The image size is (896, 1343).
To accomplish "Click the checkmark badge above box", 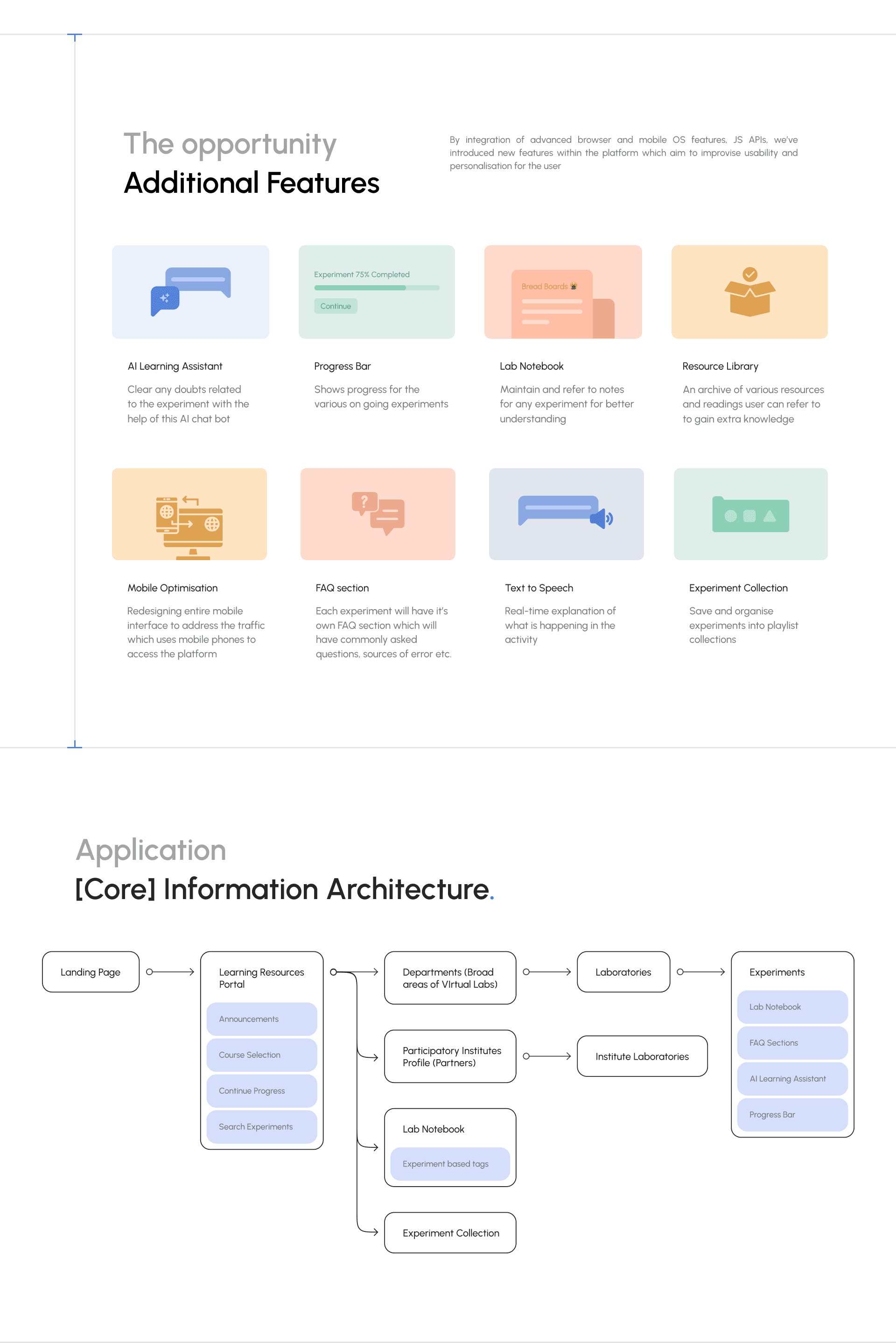I will coord(750,274).
